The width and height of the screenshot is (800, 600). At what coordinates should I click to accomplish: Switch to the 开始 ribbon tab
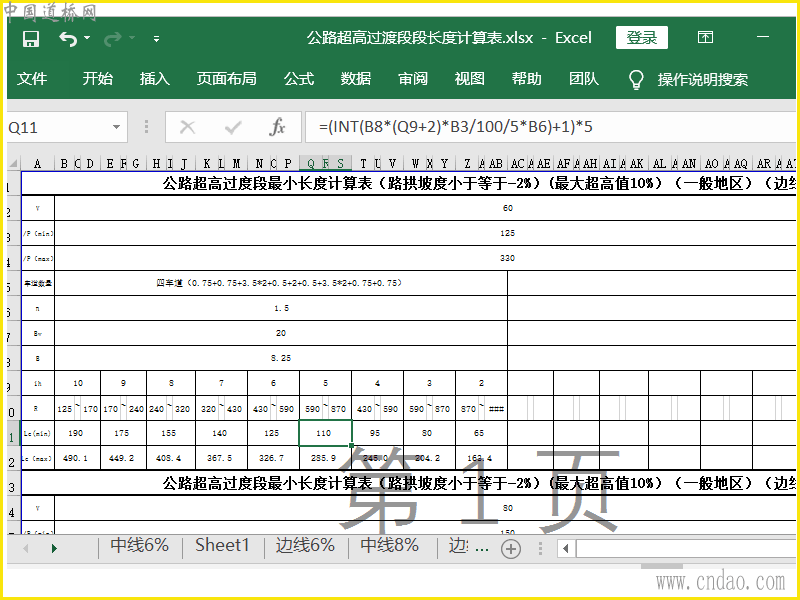[97, 79]
